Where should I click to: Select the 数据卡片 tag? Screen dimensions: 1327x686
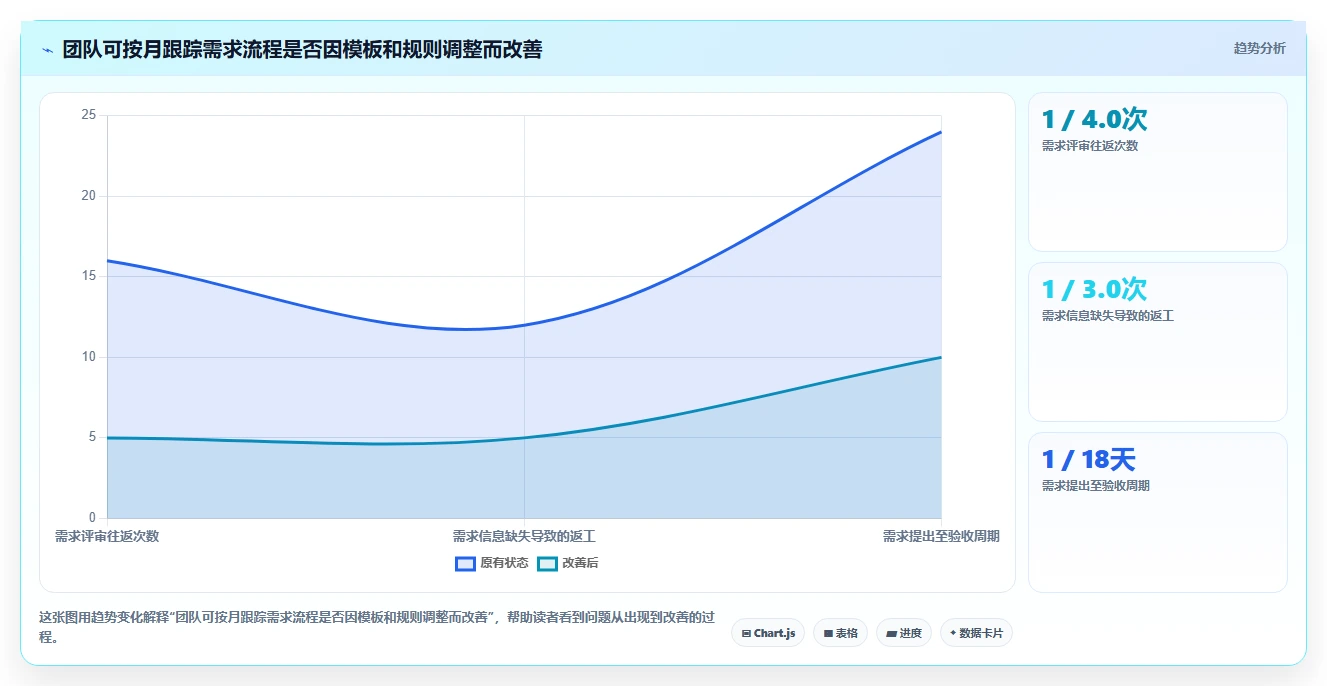click(x=976, y=633)
